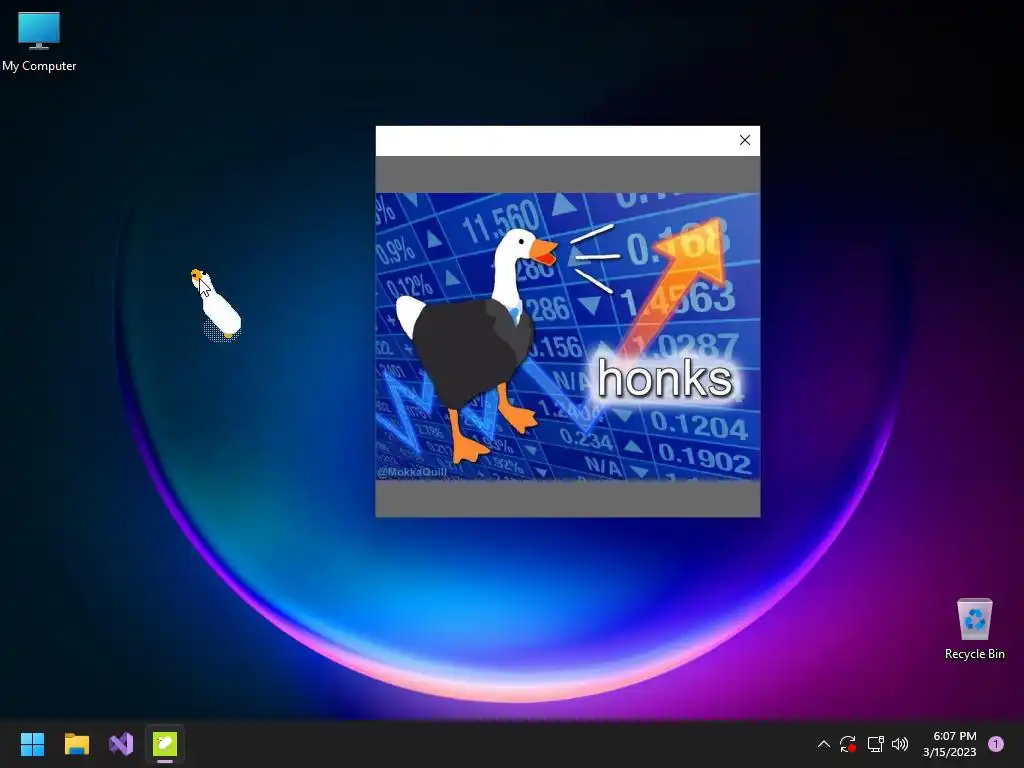1024x768 pixels.
Task: Open the volume speaker tray icon
Action: point(900,744)
